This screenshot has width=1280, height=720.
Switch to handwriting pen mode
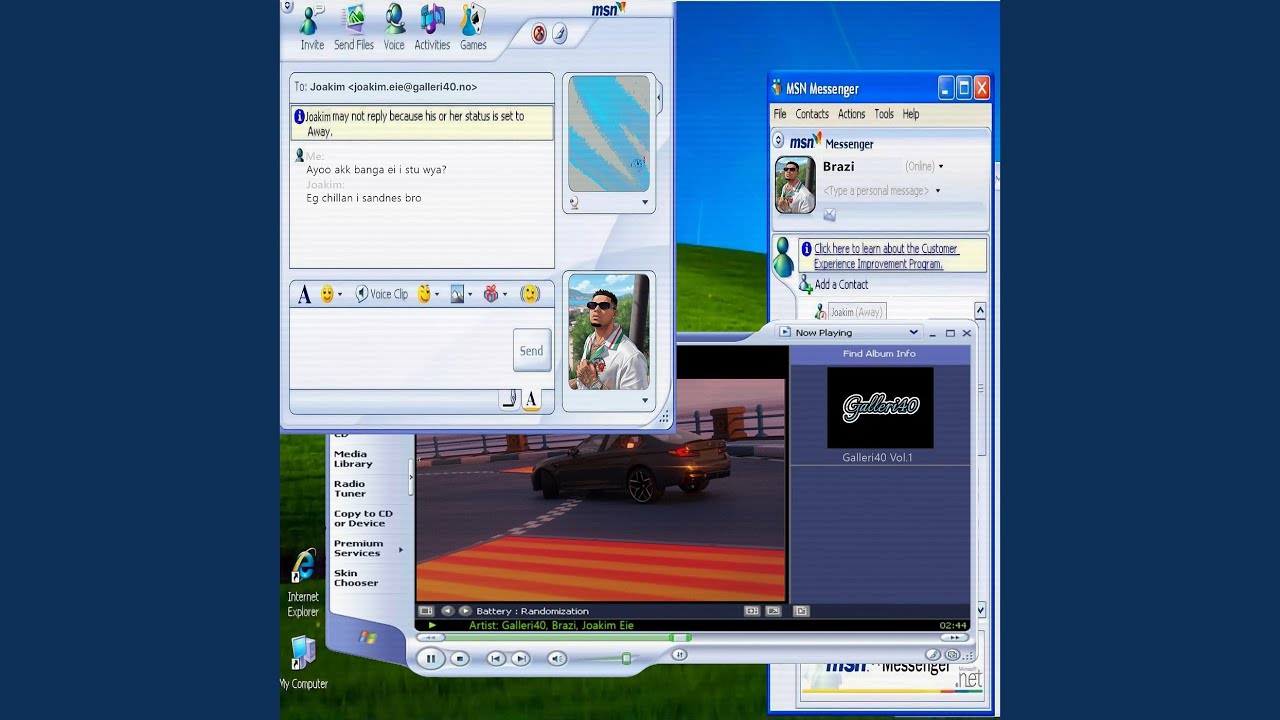click(509, 400)
